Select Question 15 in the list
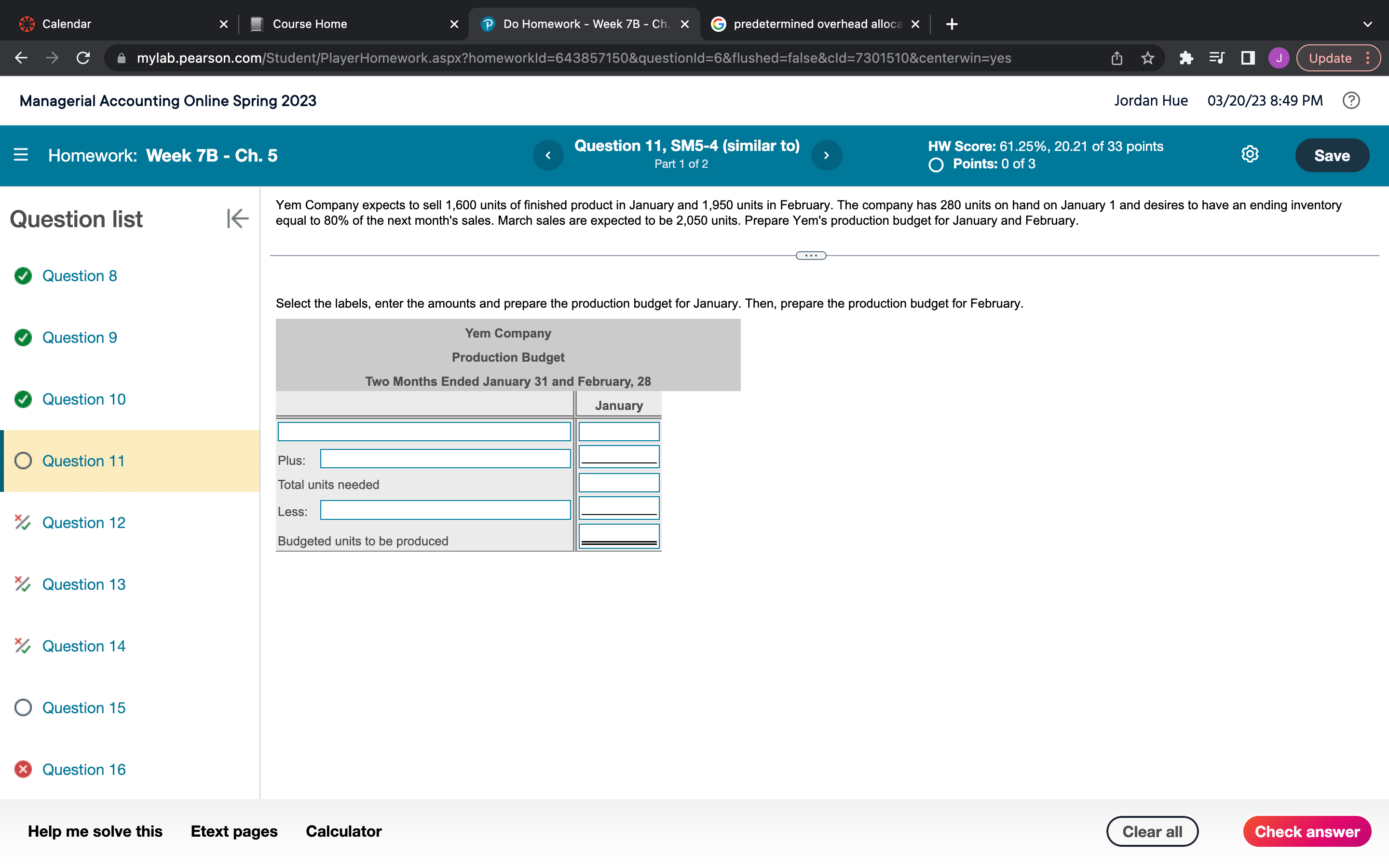Screen dimensions: 1389x868 (84, 708)
